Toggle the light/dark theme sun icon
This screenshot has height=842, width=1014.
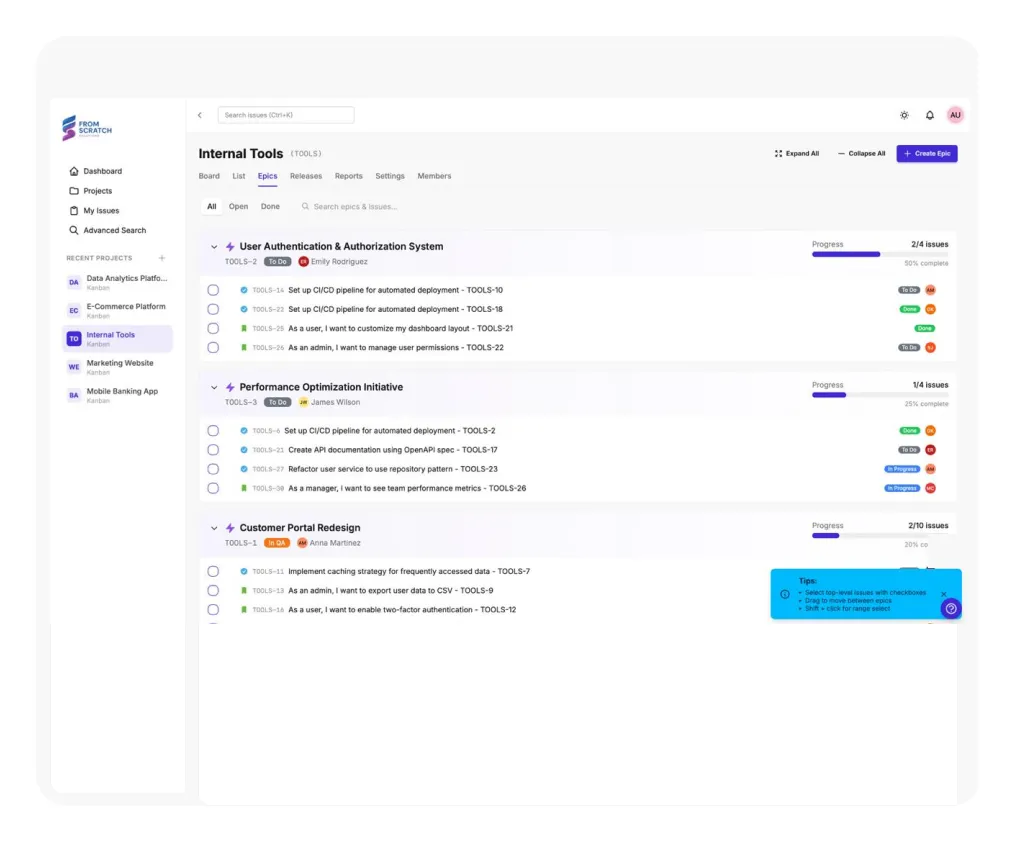904,115
